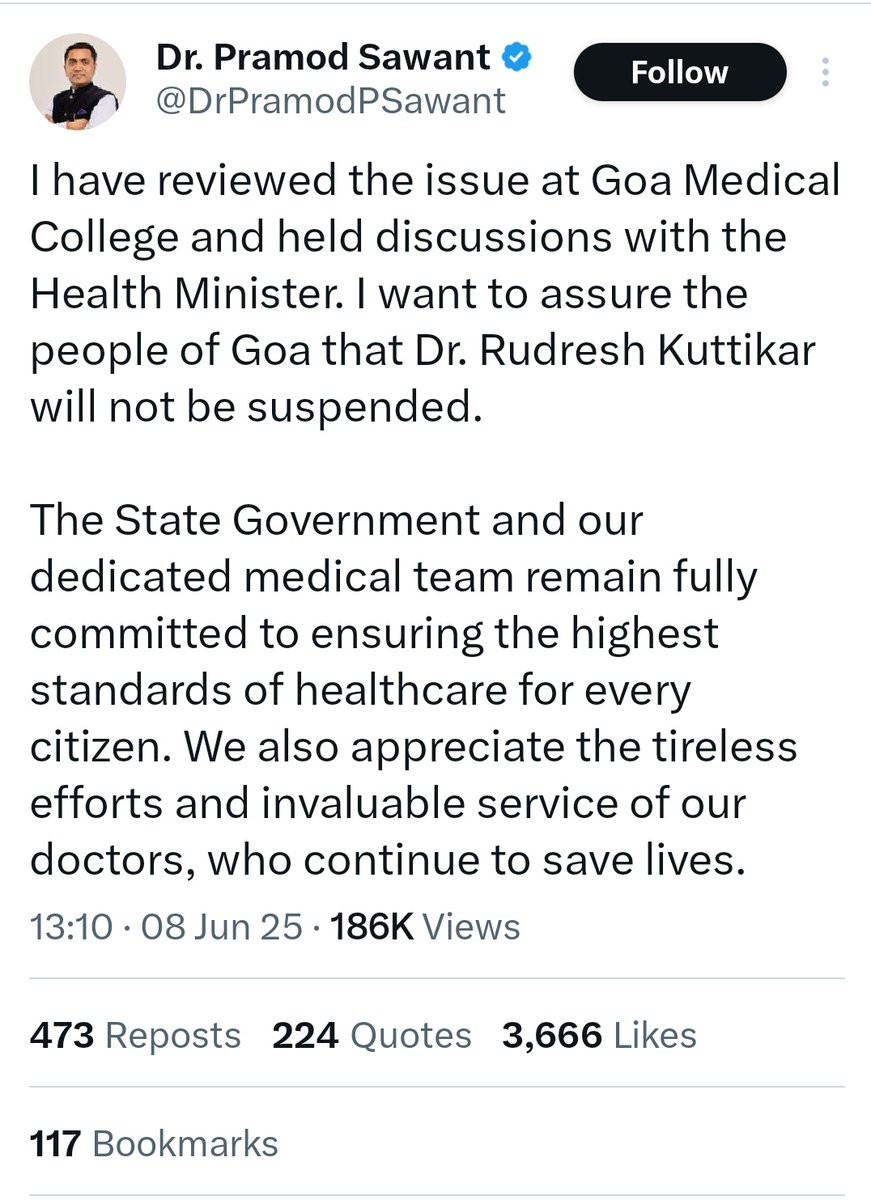Click the 13:10 post timestamp
The image size is (871, 1200).
click(70, 926)
